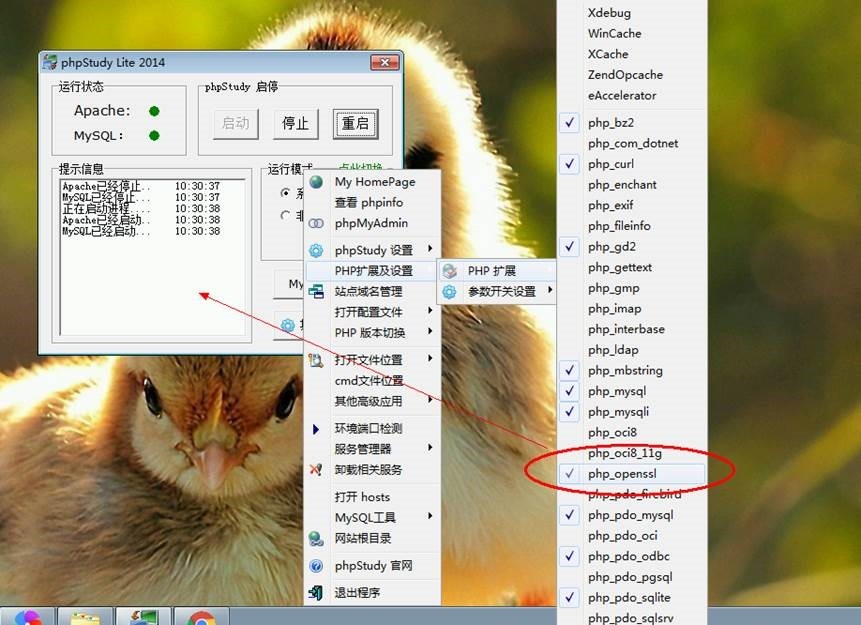Viewport: 861px width, 625px height.
Task: Open Chrome from the taskbar
Action: (201, 618)
